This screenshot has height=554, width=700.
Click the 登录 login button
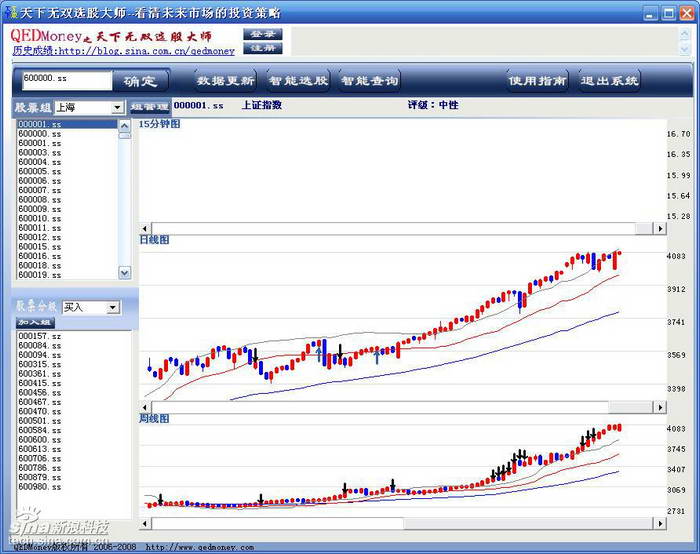click(262, 34)
